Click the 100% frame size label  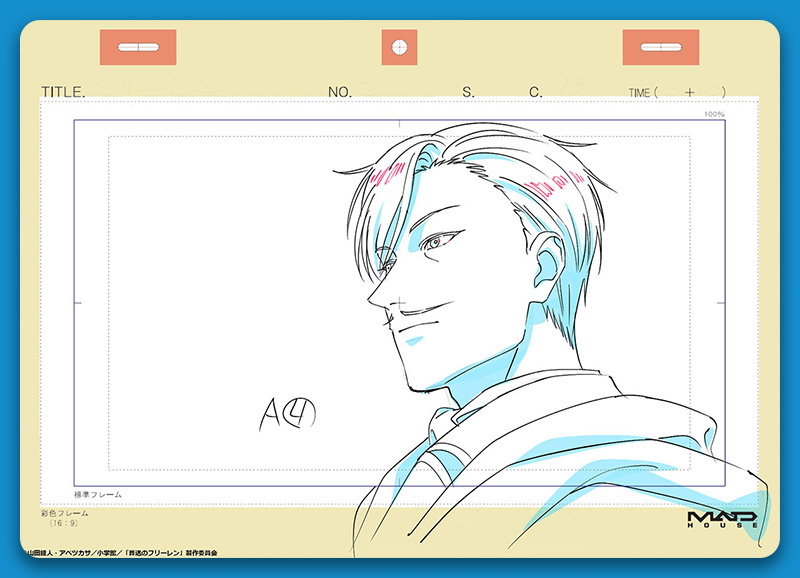point(713,114)
